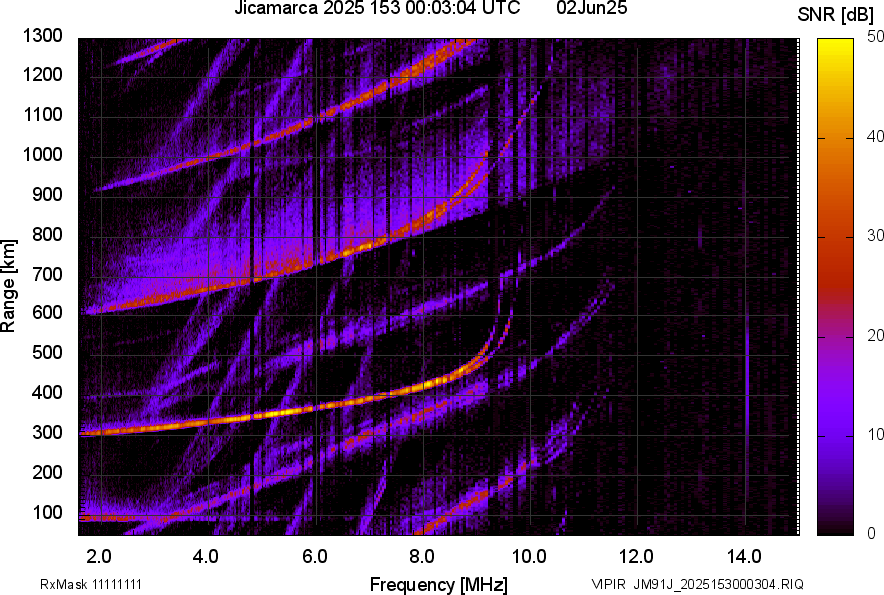Click the range tick label '800'
Viewport: 884px width, 595px height.
click(x=47, y=234)
